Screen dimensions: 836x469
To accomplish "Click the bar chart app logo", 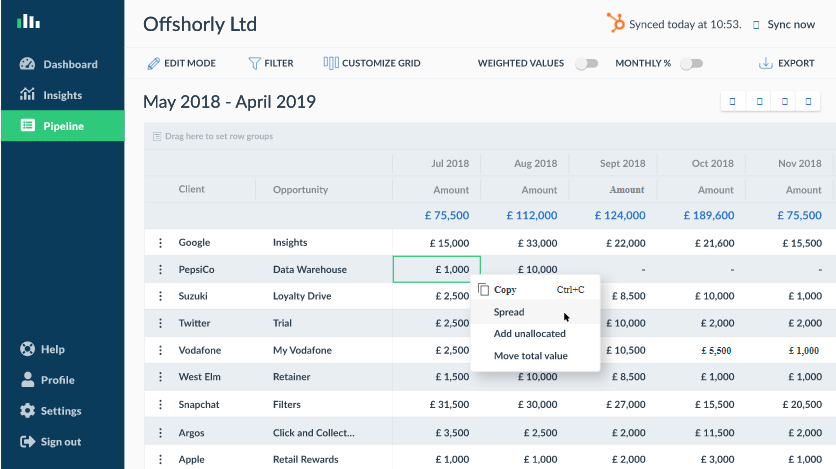I will 28,21.
